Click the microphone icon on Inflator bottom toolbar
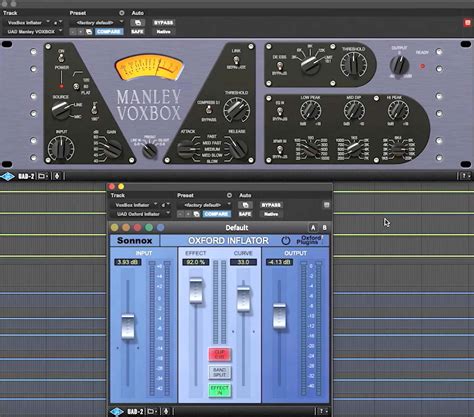 click(166, 412)
